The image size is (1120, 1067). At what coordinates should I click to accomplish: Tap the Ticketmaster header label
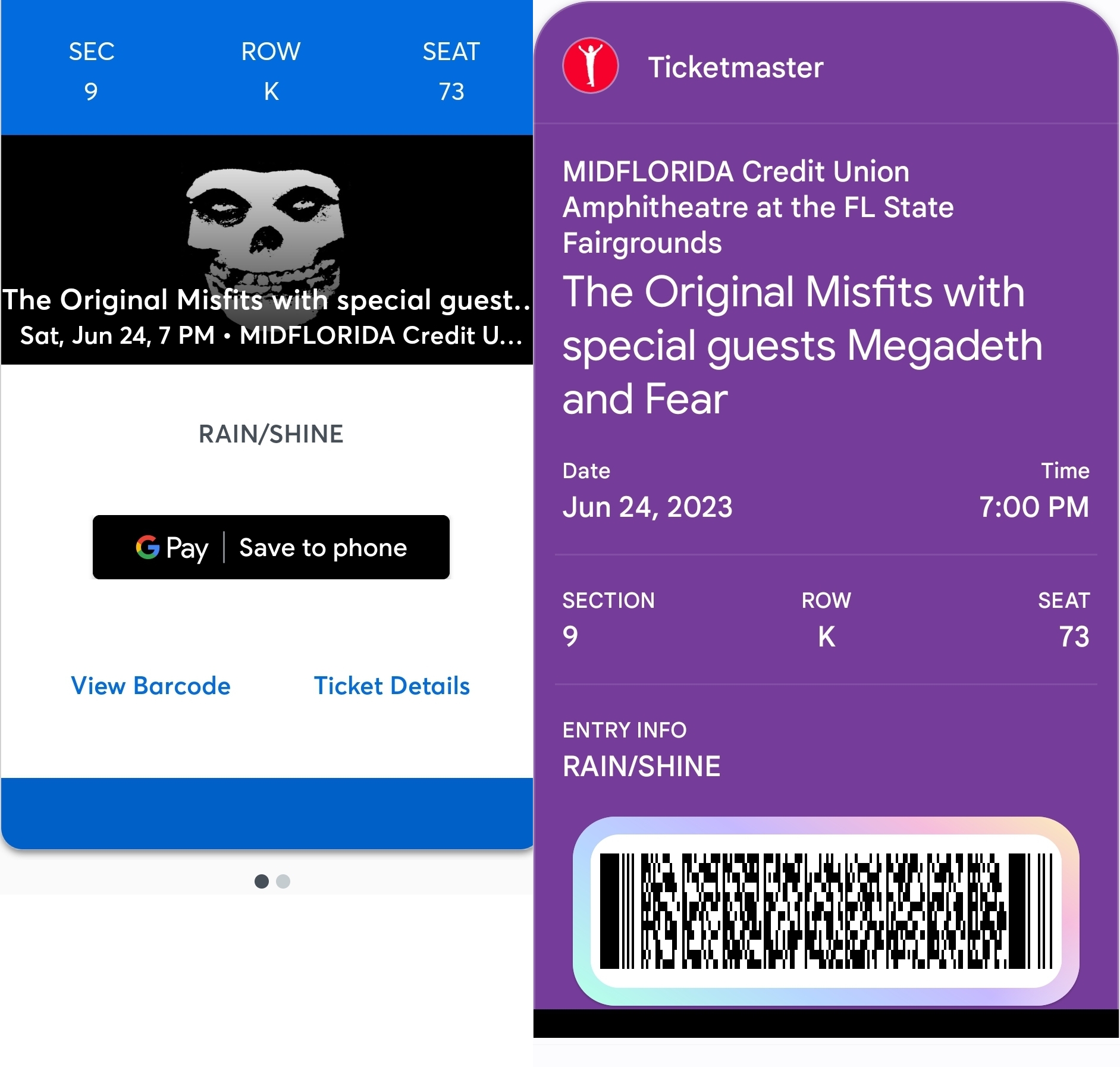pyautogui.click(x=735, y=67)
